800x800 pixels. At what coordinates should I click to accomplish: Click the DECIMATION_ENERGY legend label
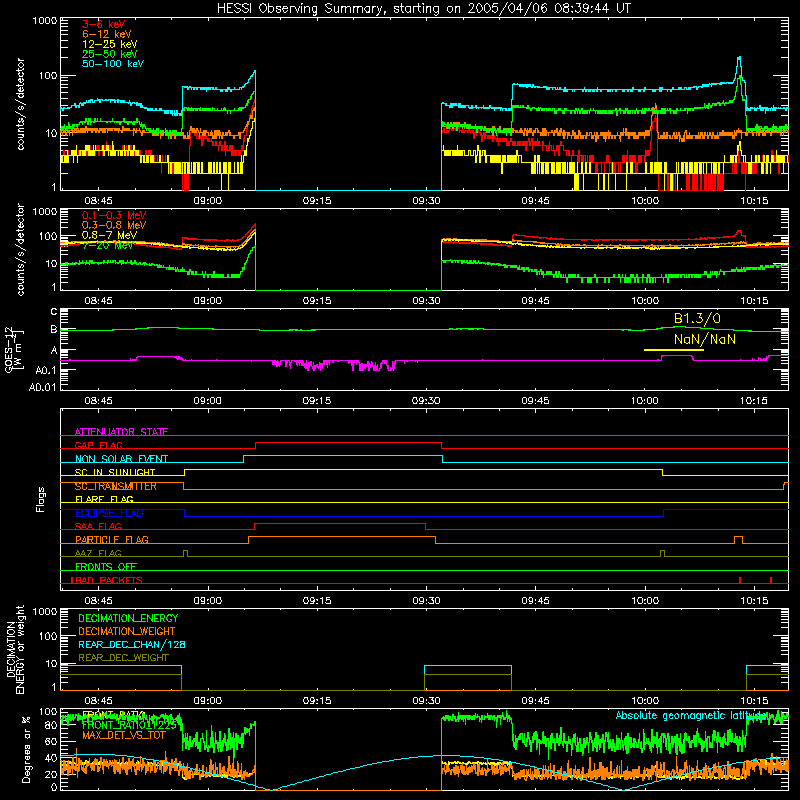click(128, 618)
